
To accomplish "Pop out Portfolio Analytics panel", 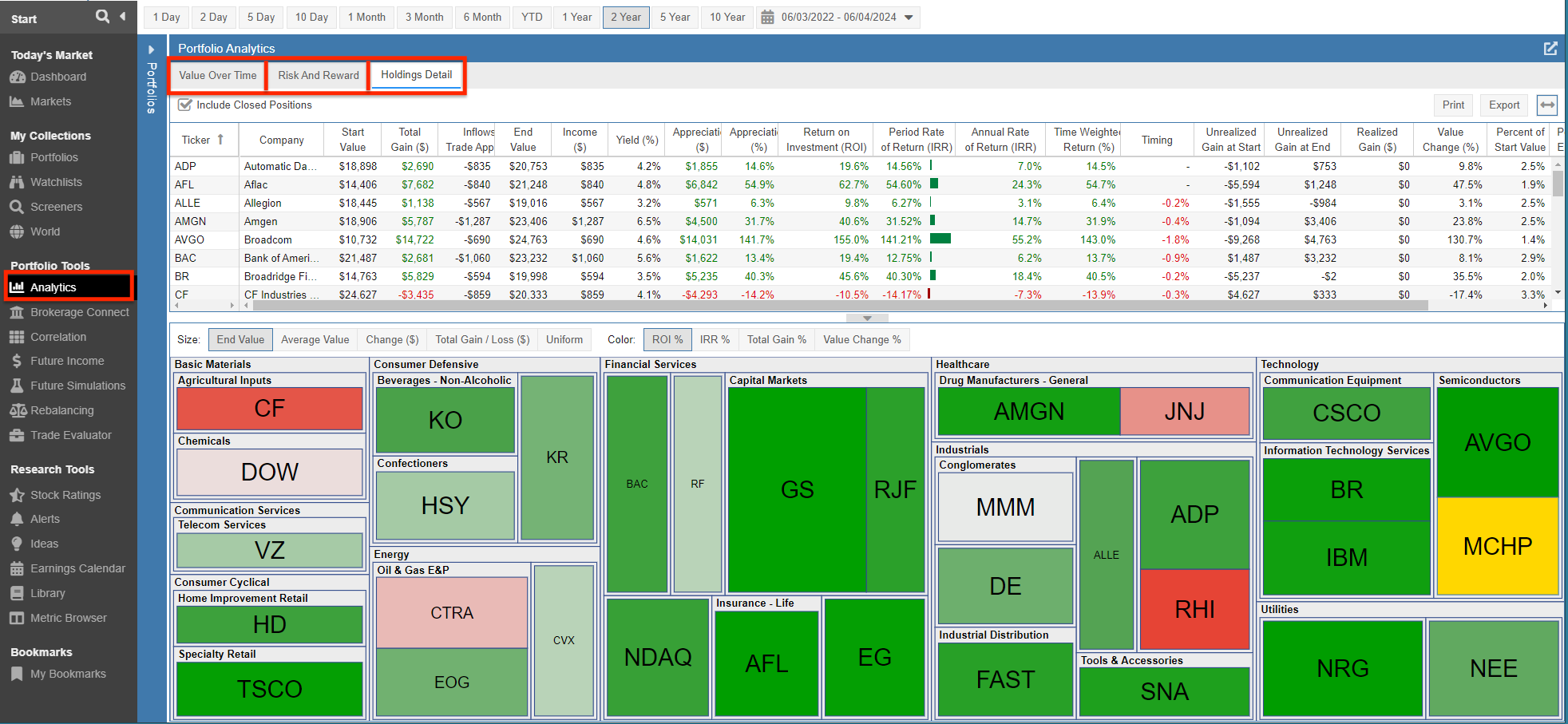I will [x=1550, y=49].
